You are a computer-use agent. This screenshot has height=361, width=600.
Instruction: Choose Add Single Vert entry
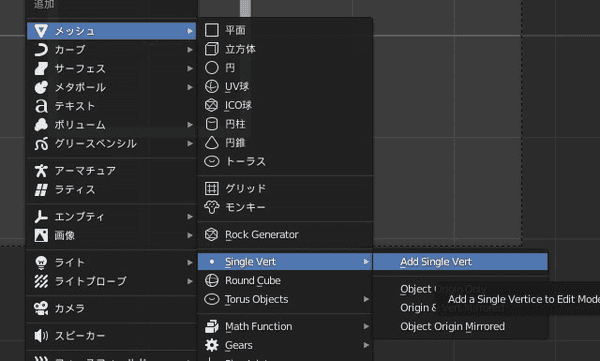click(460, 262)
